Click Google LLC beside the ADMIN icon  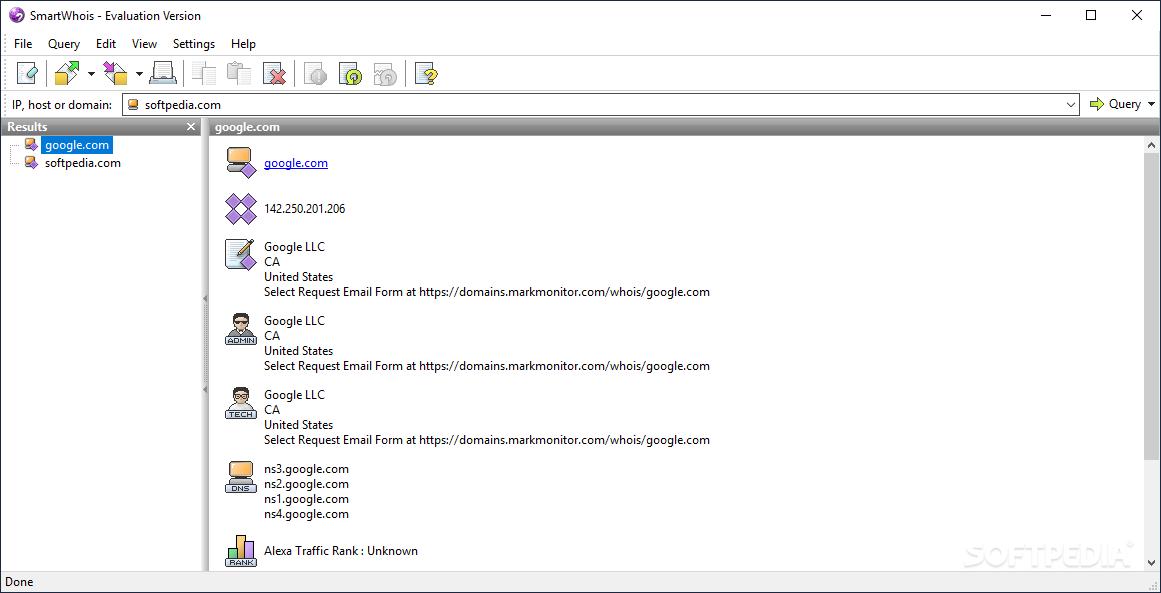[x=294, y=321]
